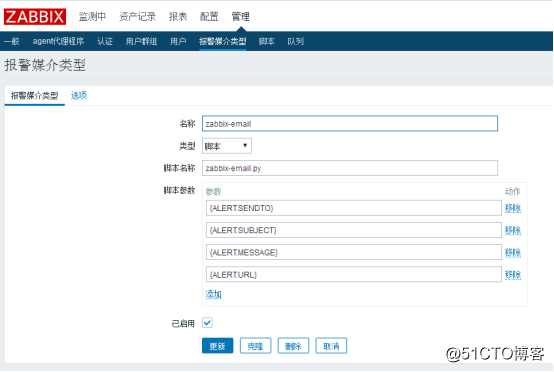
Task: Open the 类型 dropdown showing 脚本
Action: tap(227, 146)
